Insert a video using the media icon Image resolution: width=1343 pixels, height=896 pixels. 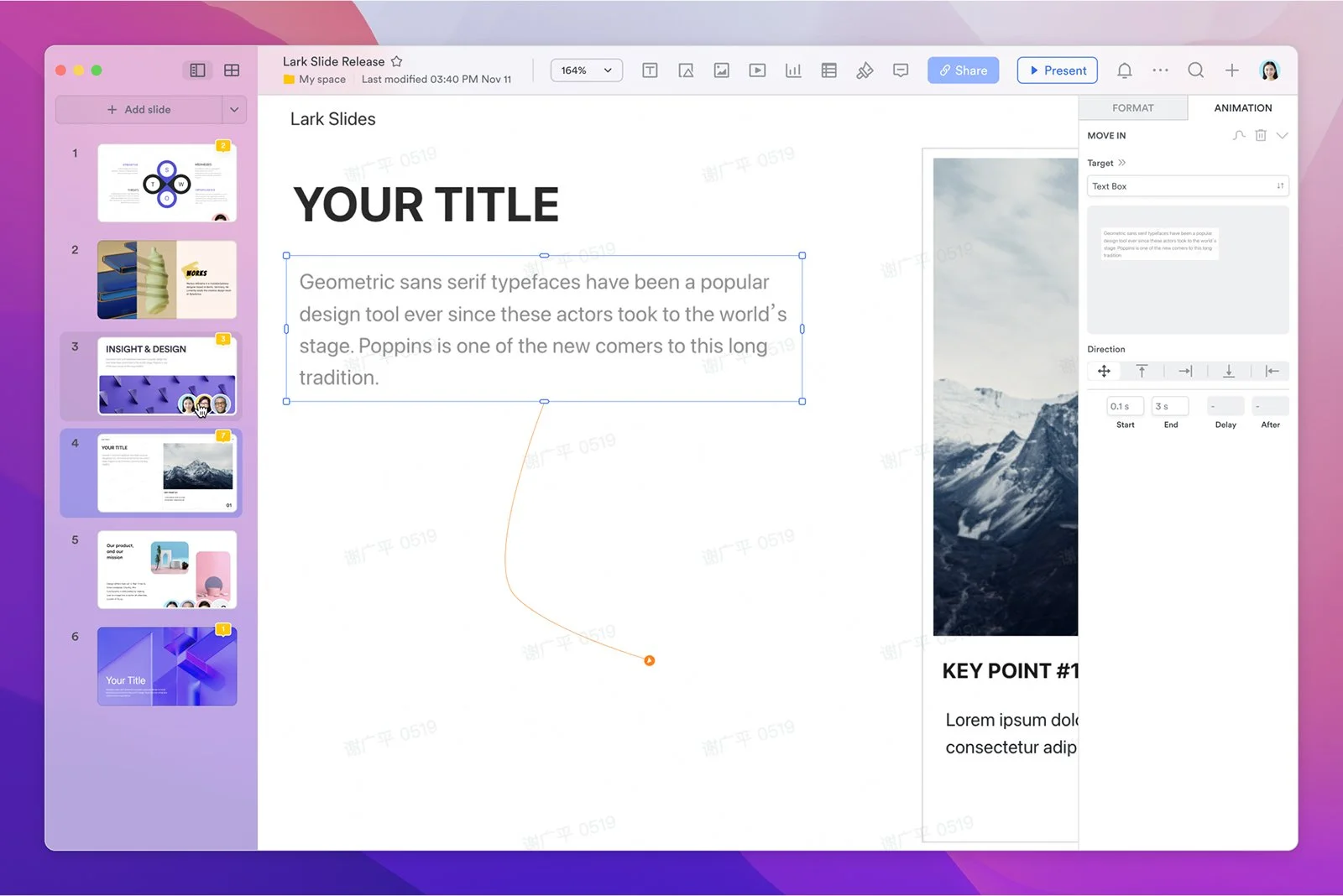click(757, 70)
